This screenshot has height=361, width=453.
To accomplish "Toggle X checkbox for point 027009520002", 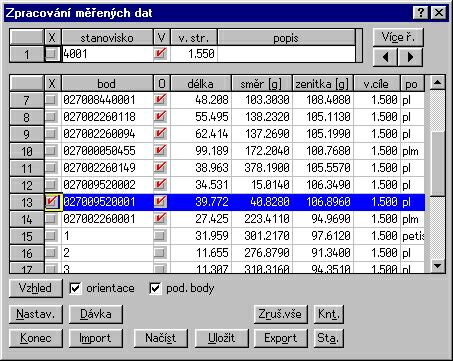I will 52,184.
